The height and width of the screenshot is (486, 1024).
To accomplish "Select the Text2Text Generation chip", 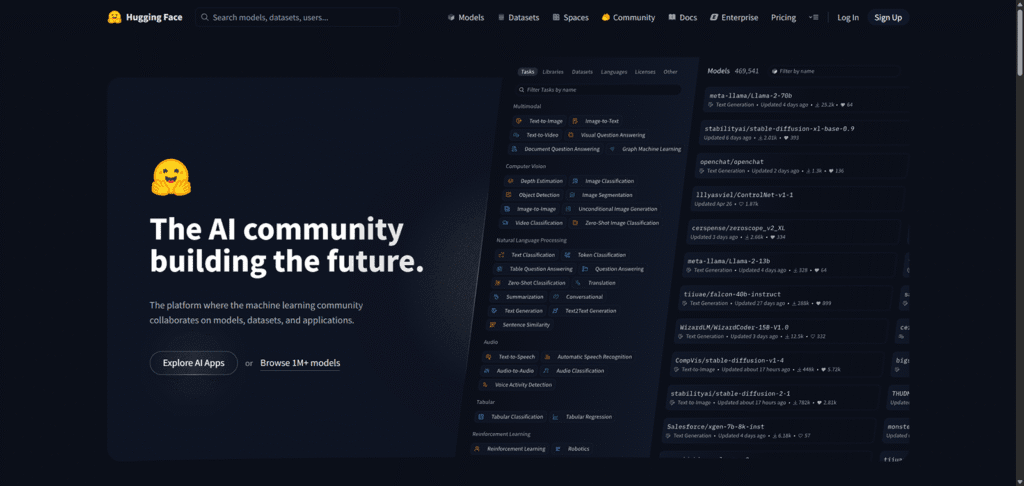I will (x=584, y=311).
